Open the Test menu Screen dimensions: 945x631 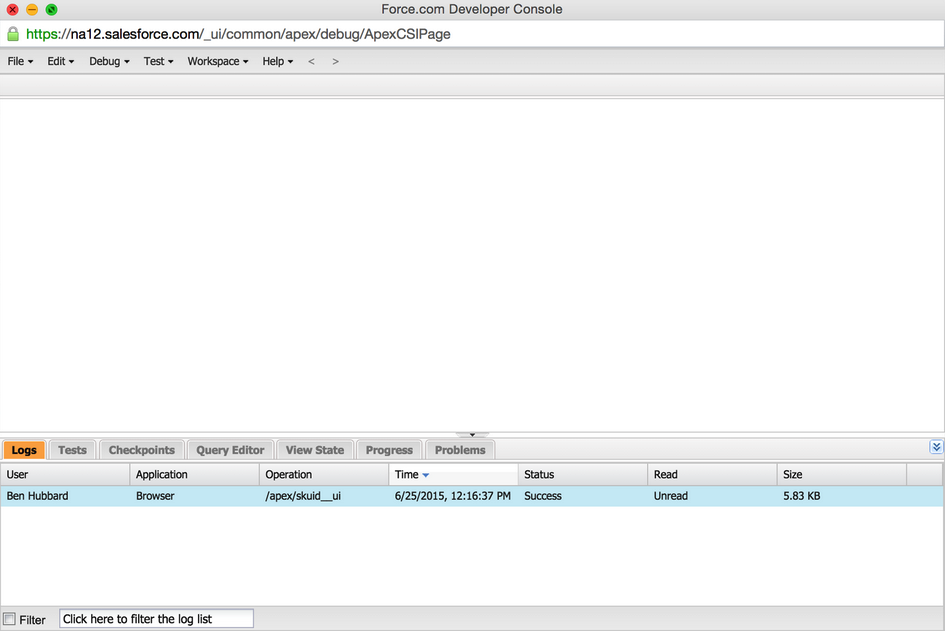[158, 61]
